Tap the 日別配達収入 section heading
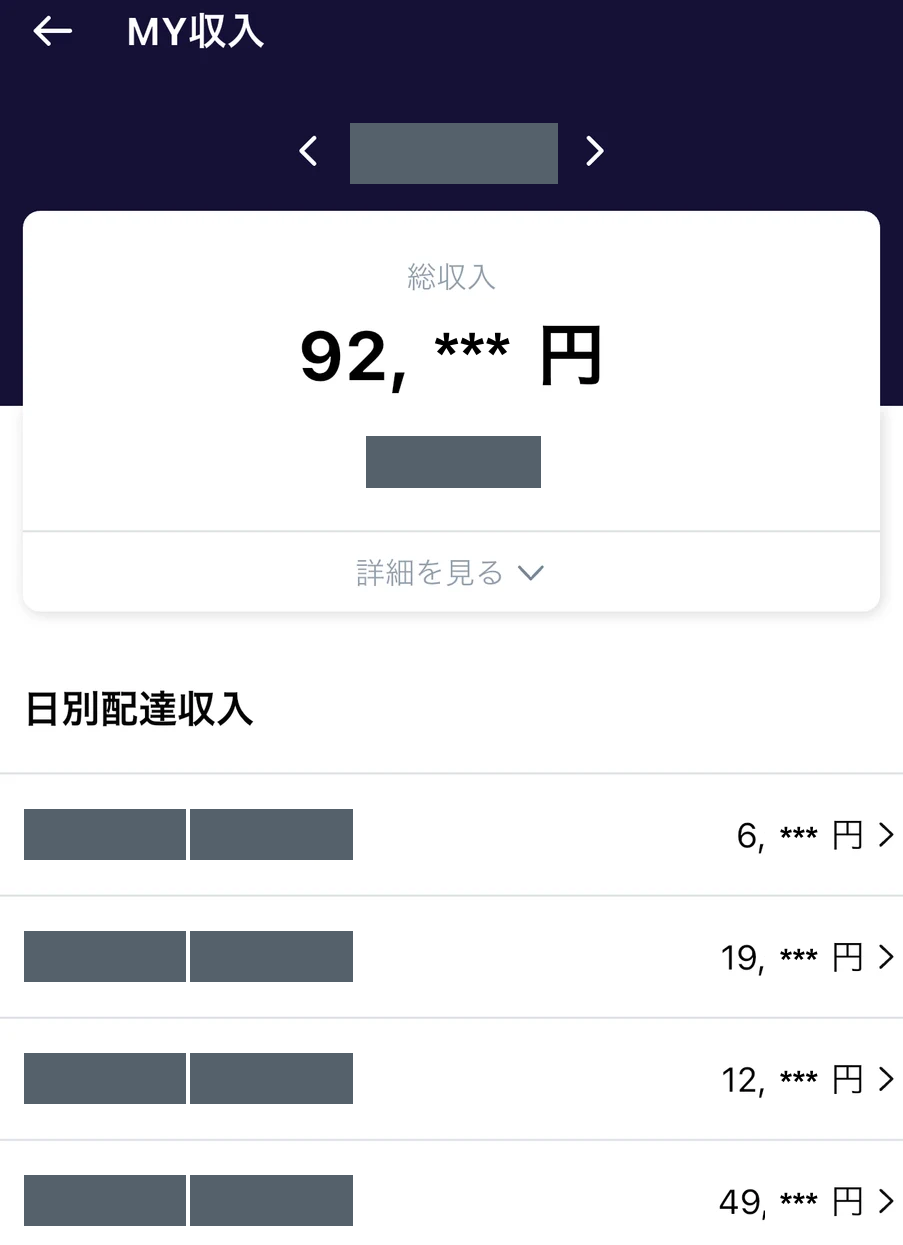The width and height of the screenshot is (903, 1245). tap(139, 709)
